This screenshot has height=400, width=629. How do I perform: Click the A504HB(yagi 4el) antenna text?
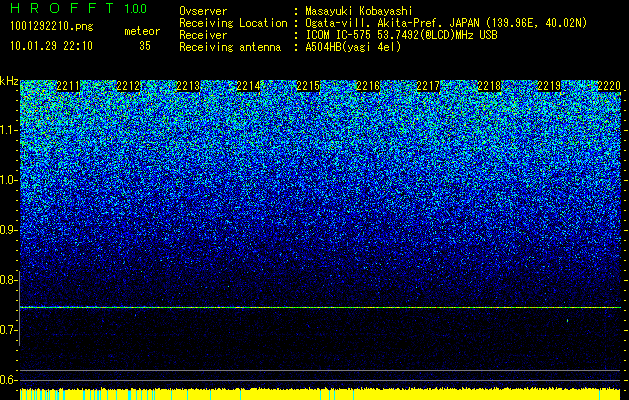tap(353, 47)
